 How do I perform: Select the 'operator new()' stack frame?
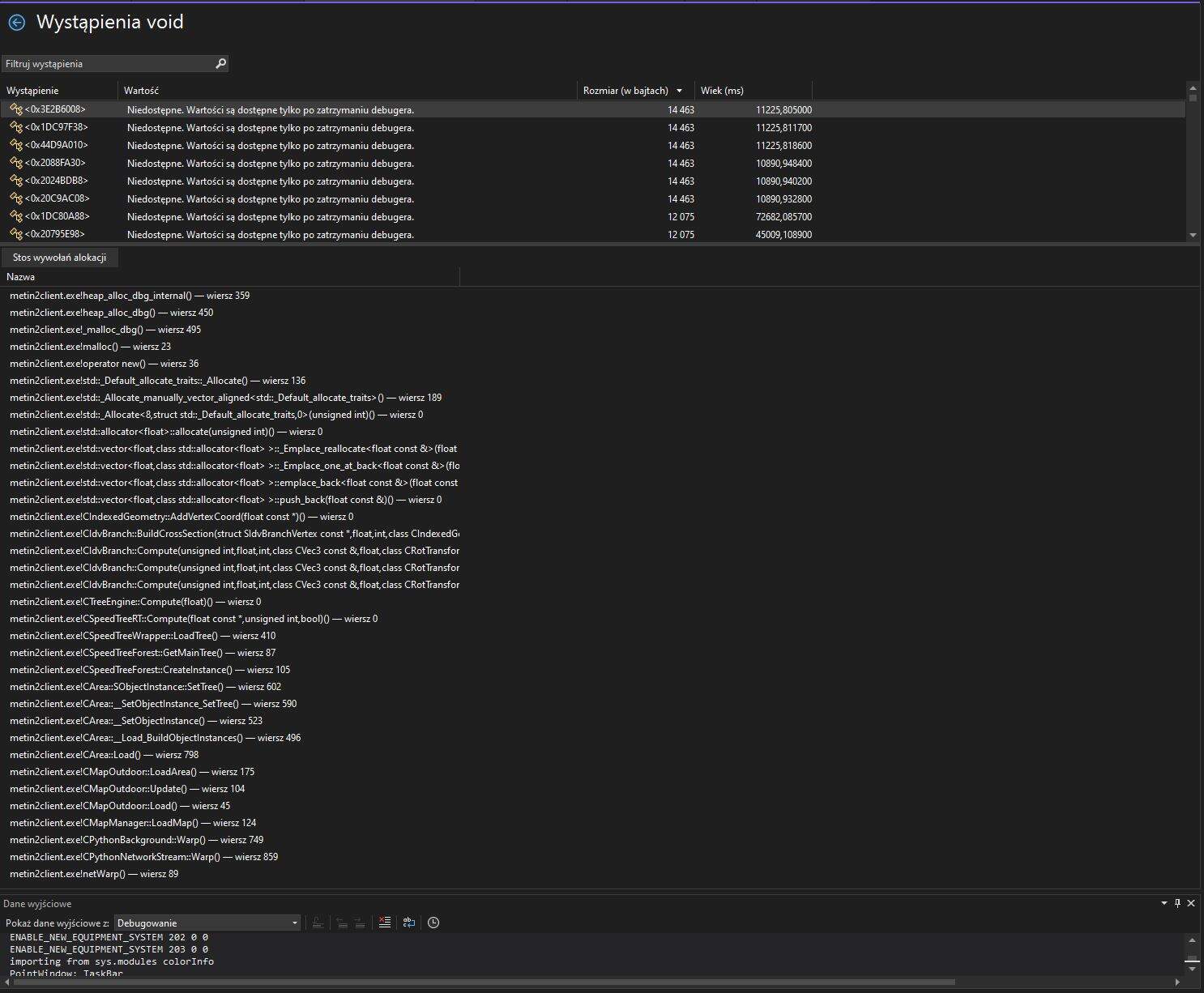tap(104, 364)
